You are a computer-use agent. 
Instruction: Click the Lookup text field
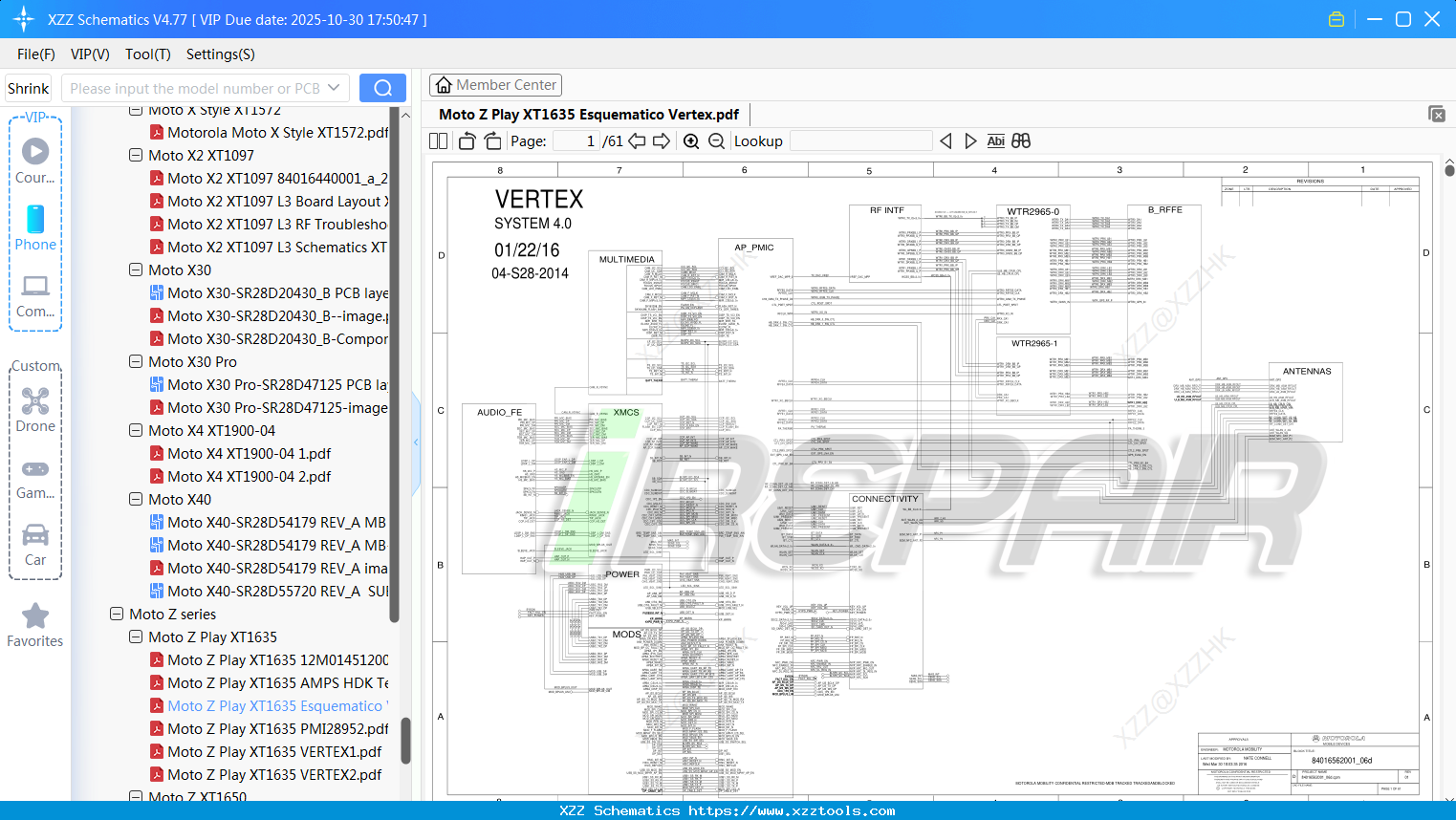point(860,141)
